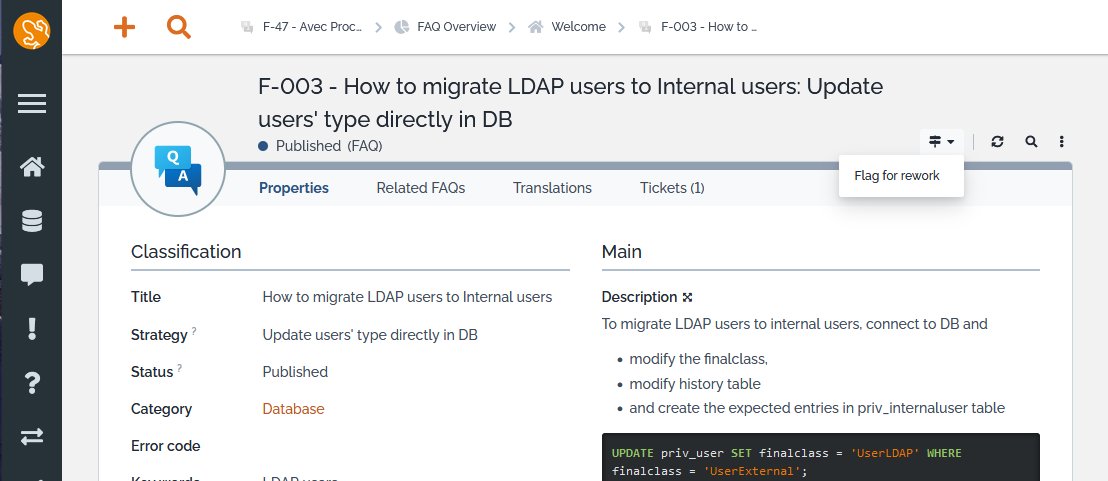
Task: Switch to the Translations tab
Action: (552, 188)
